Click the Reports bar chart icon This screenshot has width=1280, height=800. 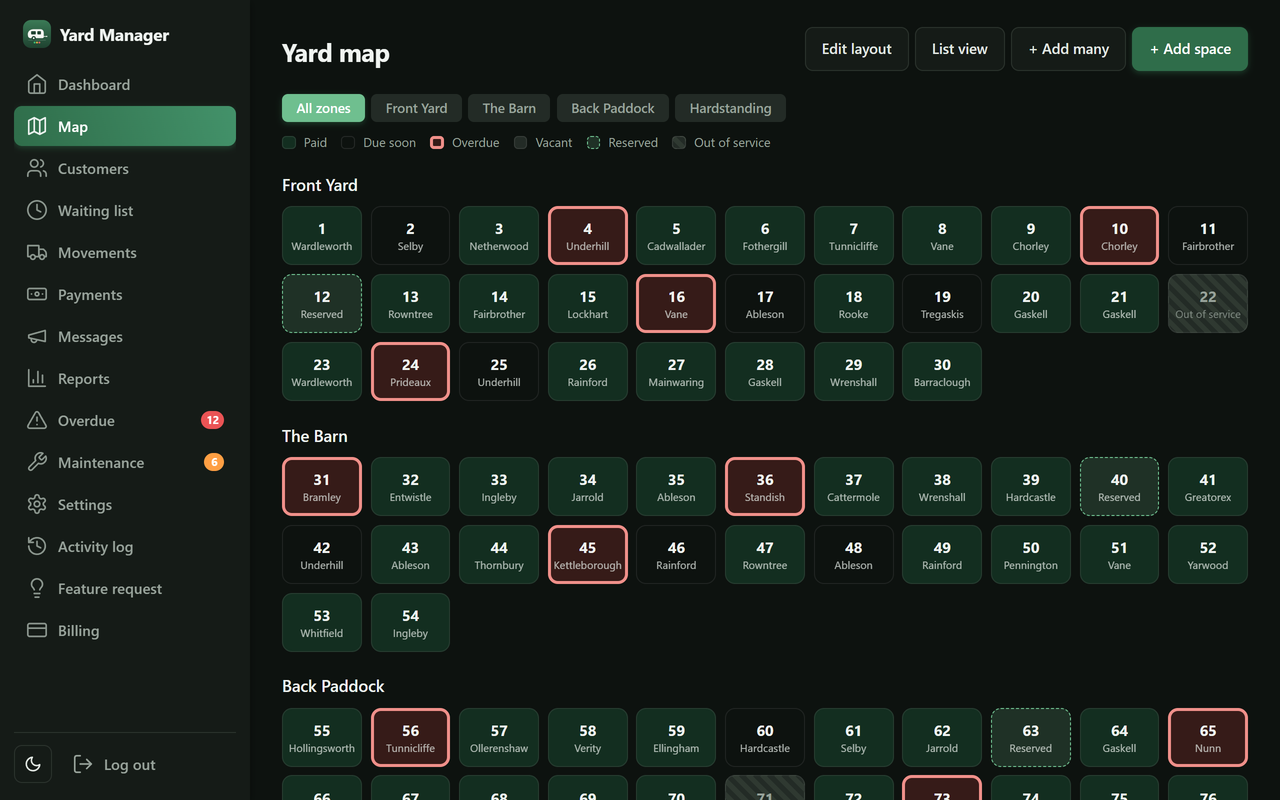[37, 378]
